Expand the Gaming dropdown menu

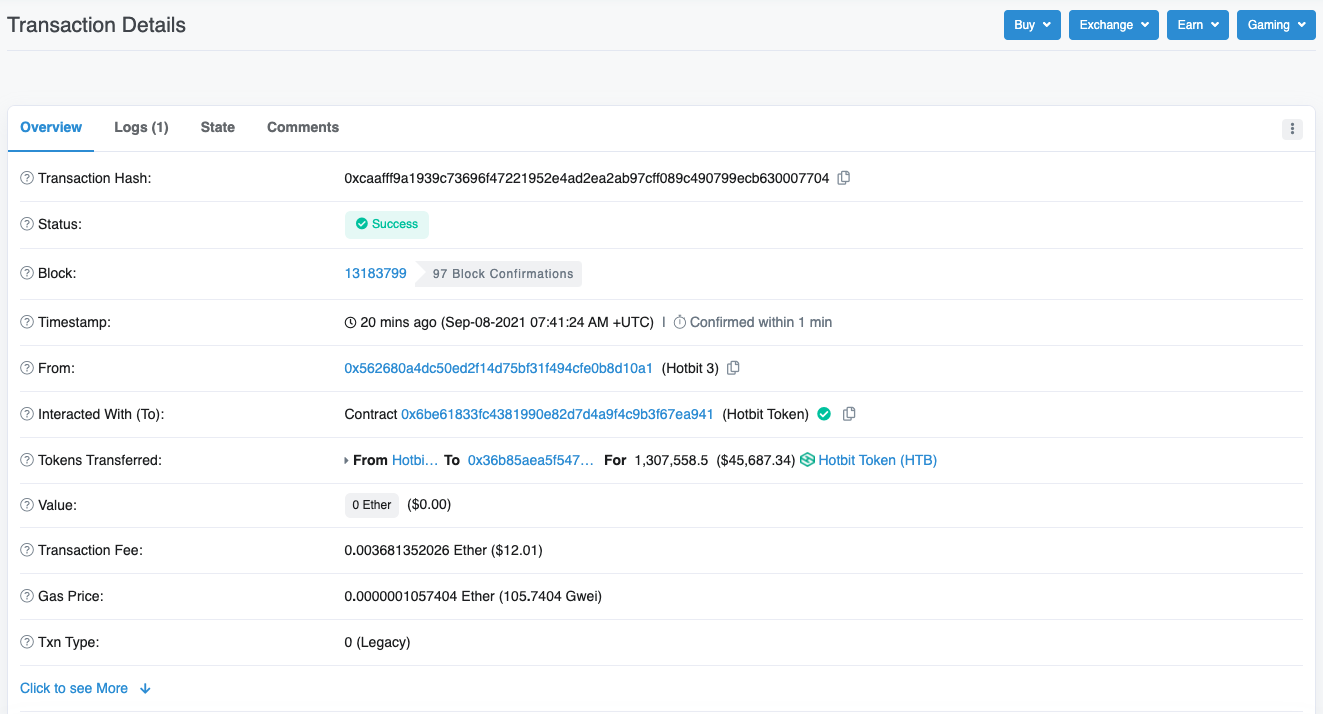(x=1276, y=25)
